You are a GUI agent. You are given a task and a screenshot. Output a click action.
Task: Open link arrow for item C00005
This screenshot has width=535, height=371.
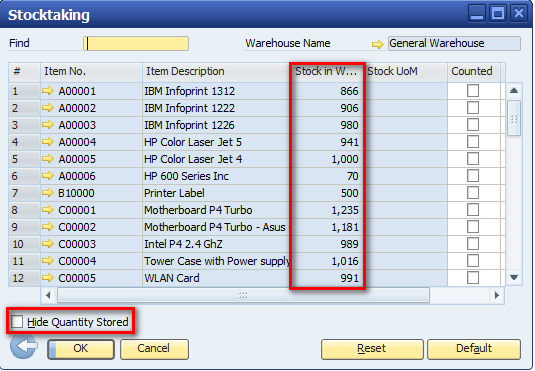pyautogui.click(x=48, y=278)
